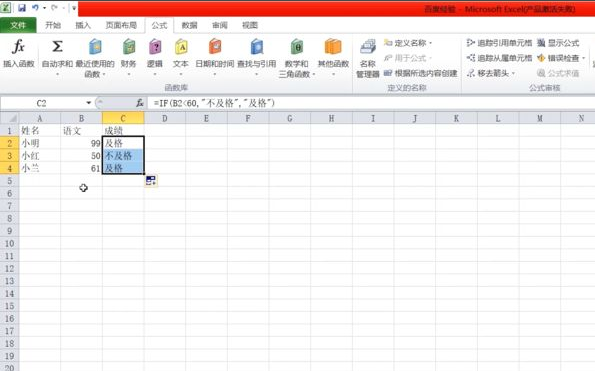The width and height of the screenshot is (595, 371).
Task: Select column B header
Action: point(81,118)
